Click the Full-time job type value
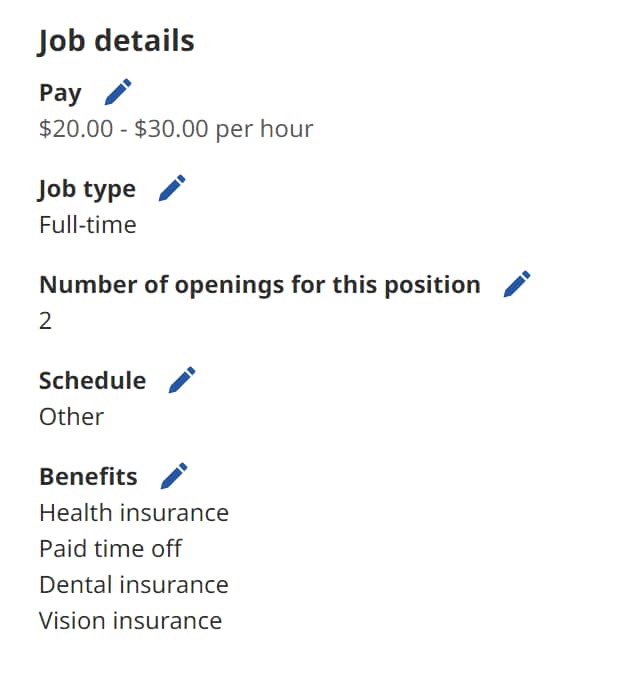 tap(88, 225)
